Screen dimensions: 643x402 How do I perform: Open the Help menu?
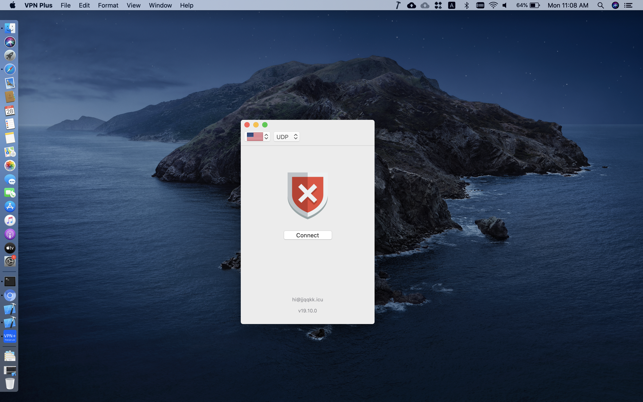pyautogui.click(x=187, y=5)
